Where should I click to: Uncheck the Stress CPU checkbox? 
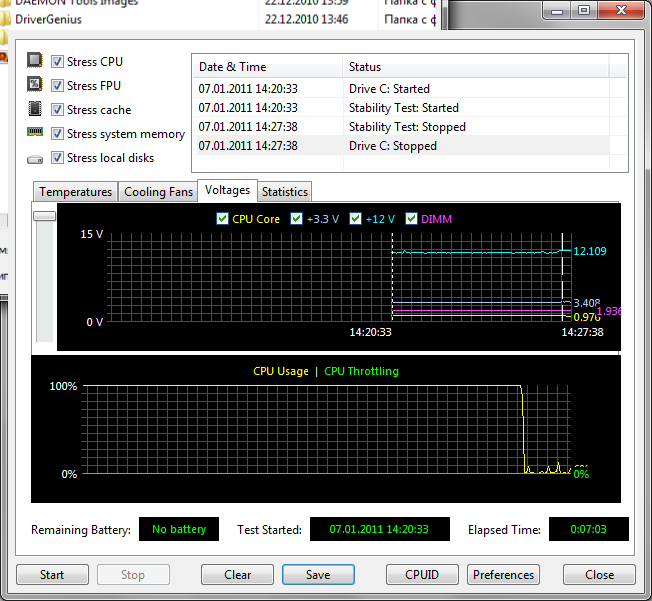coord(57,62)
